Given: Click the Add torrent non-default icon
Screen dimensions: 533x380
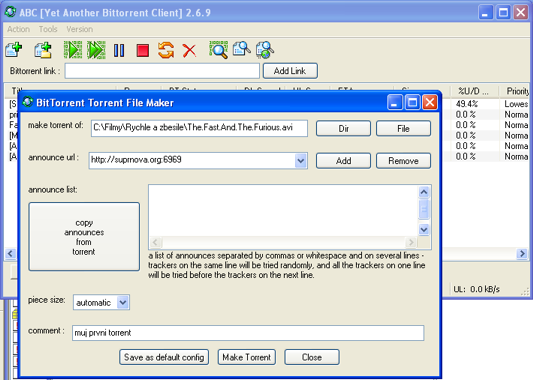Looking at the screenshot, I should click(43, 50).
